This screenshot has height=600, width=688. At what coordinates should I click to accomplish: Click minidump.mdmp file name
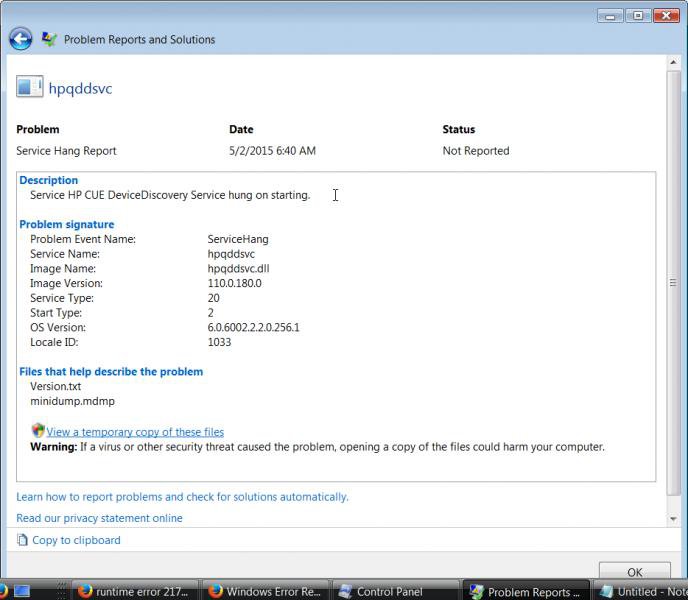(72, 401)
